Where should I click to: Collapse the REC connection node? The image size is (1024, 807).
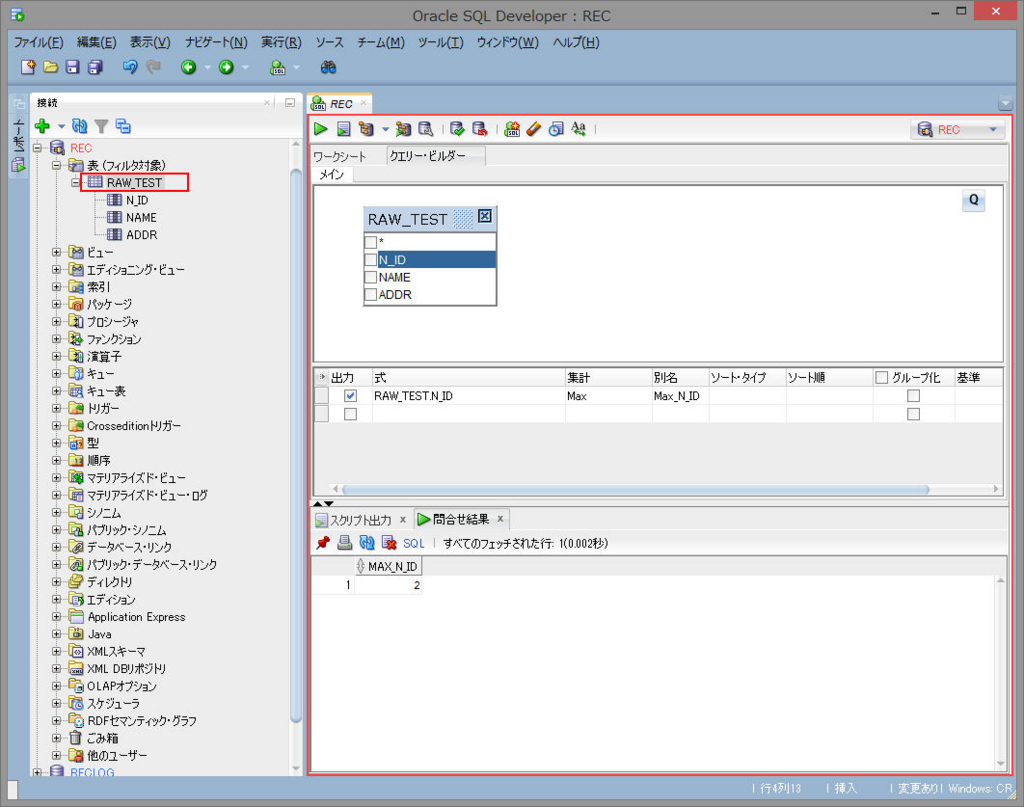[x=37, y=148]
